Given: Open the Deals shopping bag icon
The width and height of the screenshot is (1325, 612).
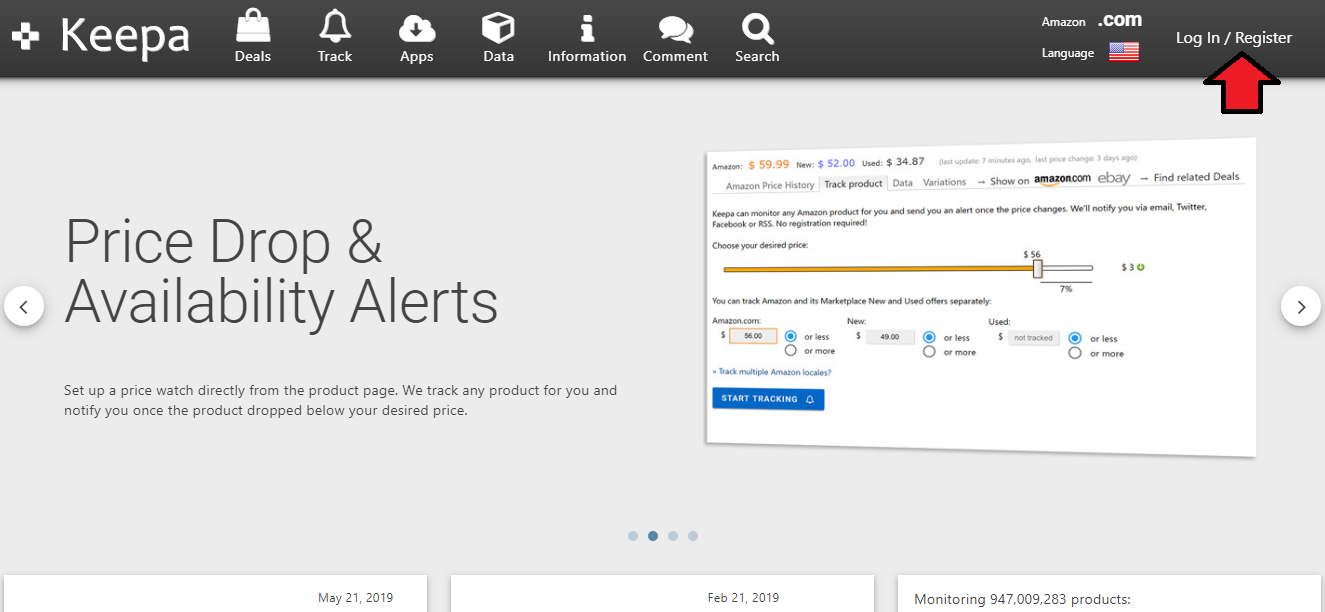Looking at the screenshot, I should pyautogui.click(x=252, y=27).
